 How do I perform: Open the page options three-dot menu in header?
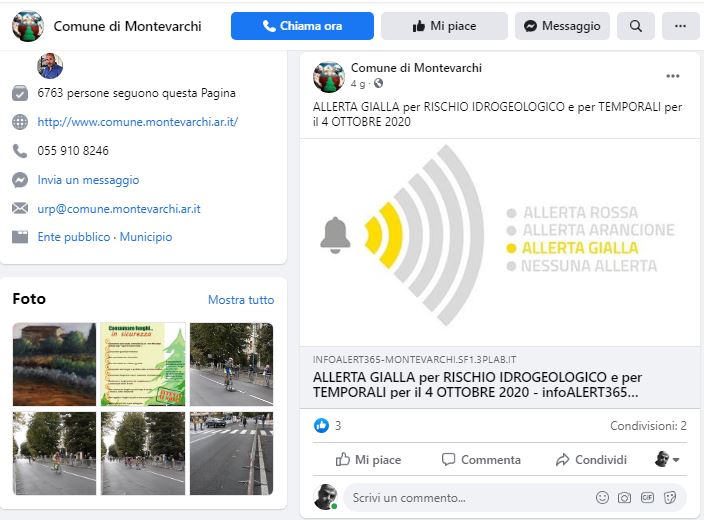coord(680,26)
